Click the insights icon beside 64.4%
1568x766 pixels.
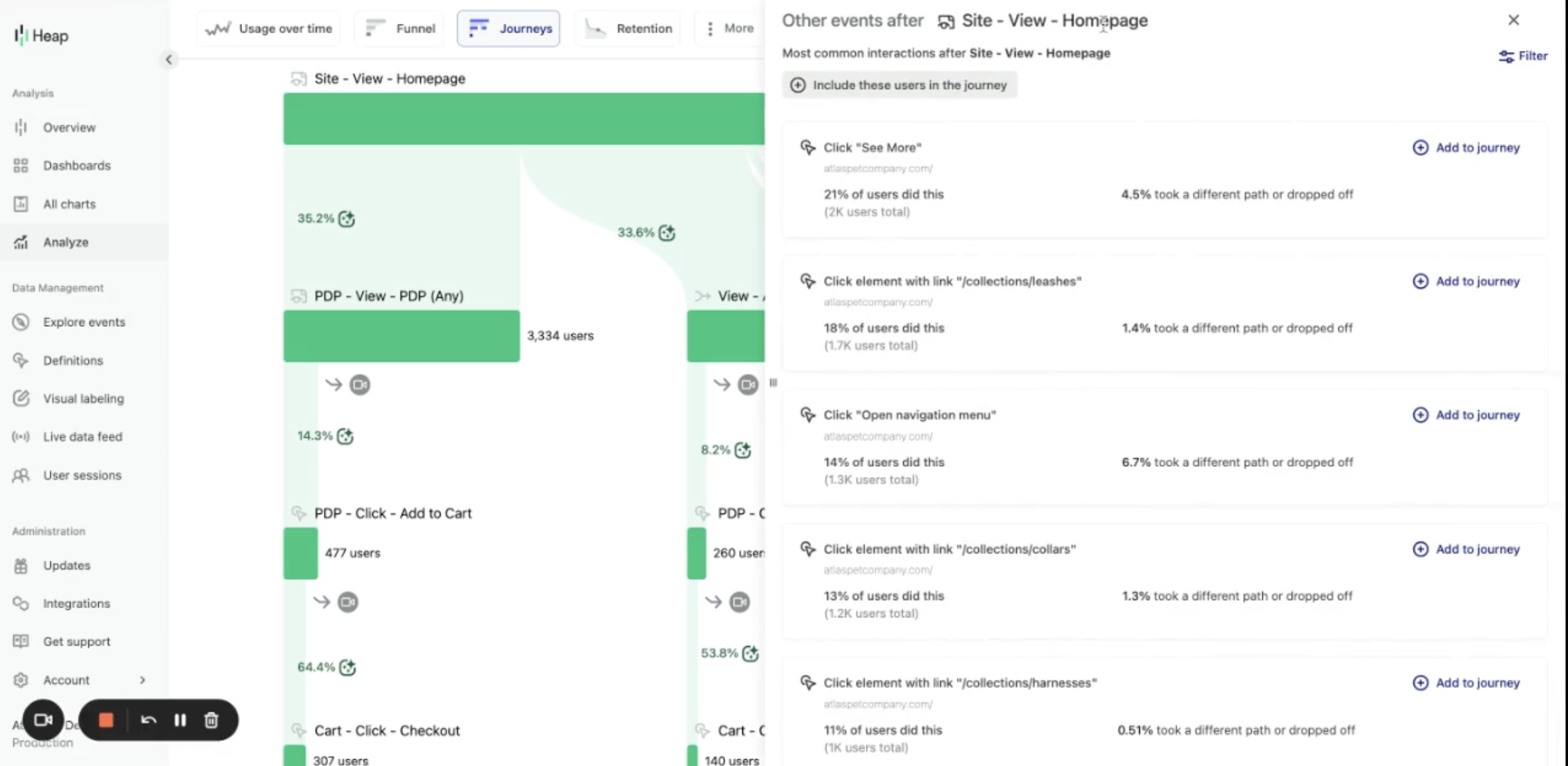click(x=347, y=668)
